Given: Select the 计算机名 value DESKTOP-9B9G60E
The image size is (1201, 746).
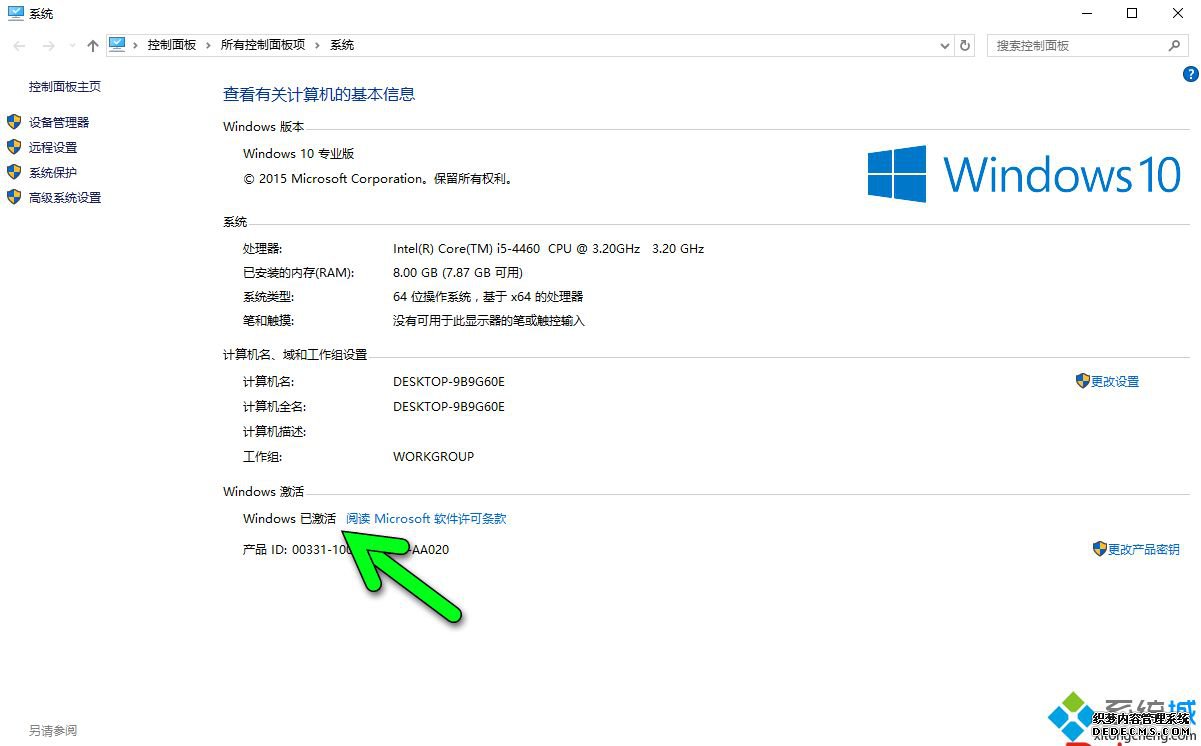Looking at the screenshot, I should (x=449, y=382).
